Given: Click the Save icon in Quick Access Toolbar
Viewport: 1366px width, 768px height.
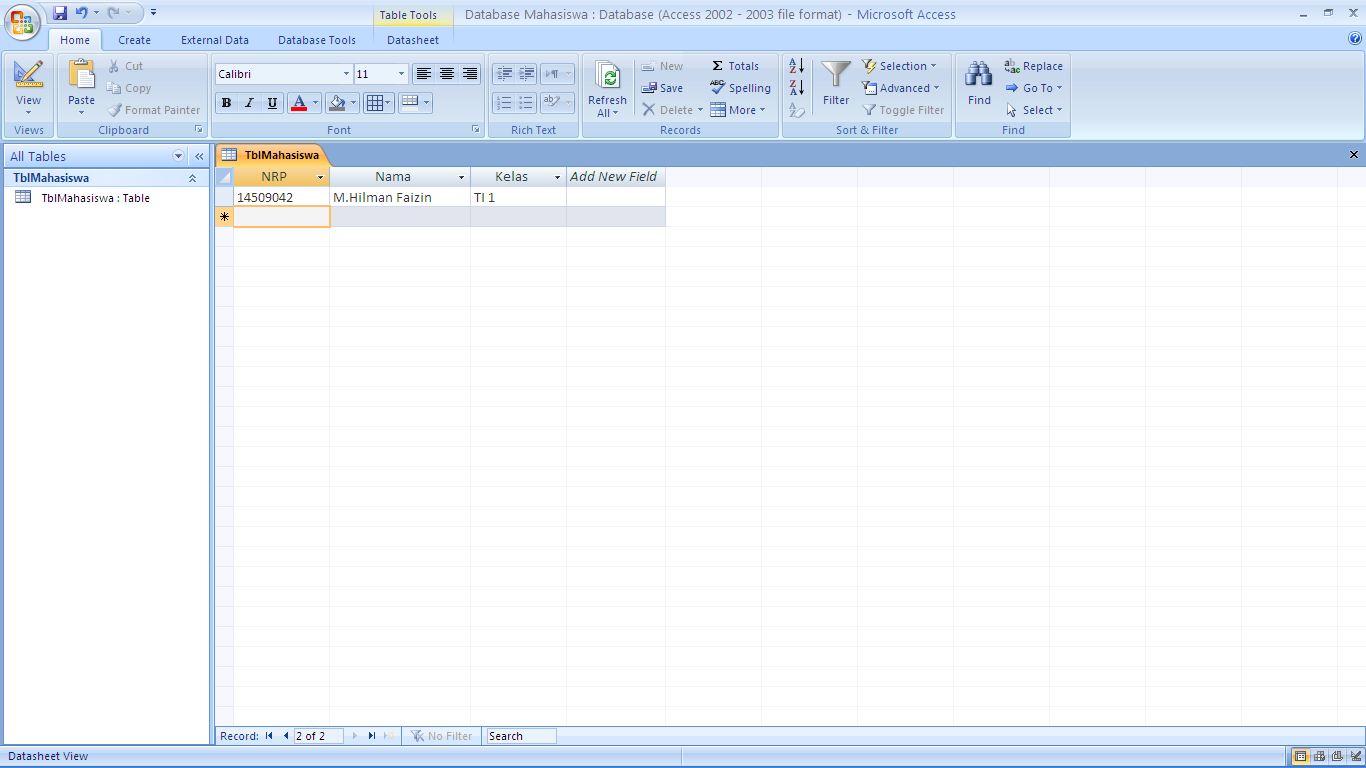Looking at the screenshot, I should click(x=60, y=13).
